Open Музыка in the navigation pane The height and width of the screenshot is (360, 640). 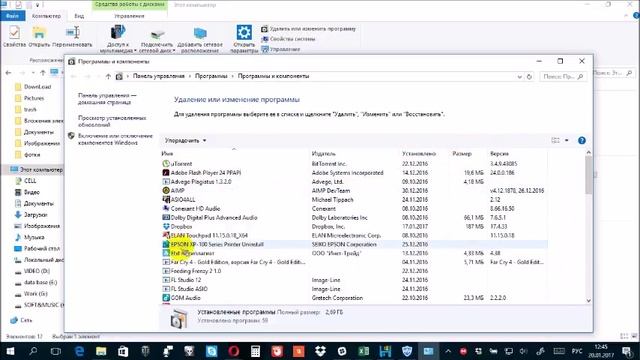[x=29, y=237]
